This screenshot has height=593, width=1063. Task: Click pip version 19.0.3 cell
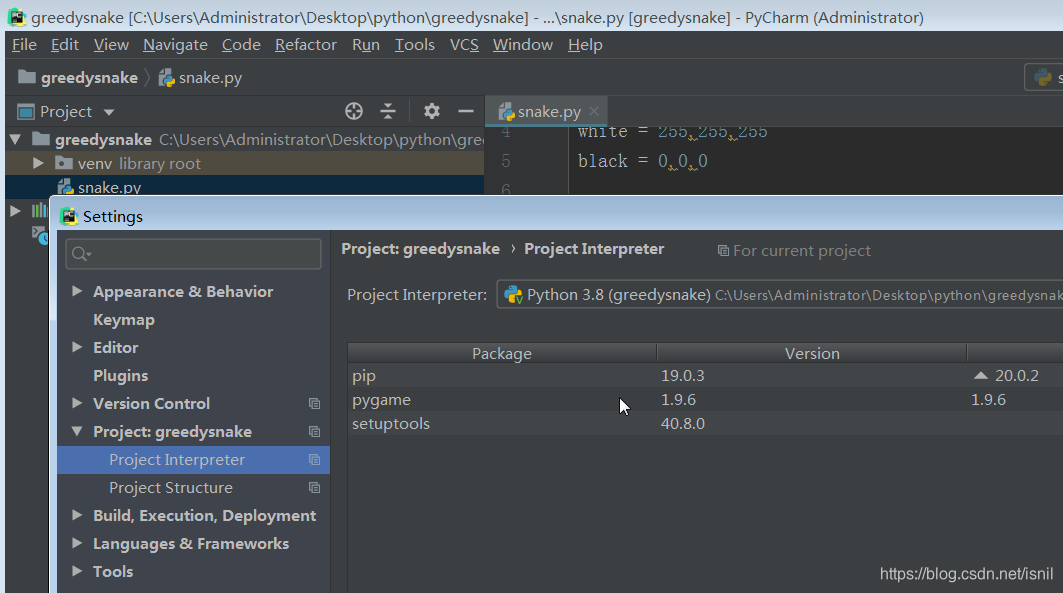click(683, 375)
